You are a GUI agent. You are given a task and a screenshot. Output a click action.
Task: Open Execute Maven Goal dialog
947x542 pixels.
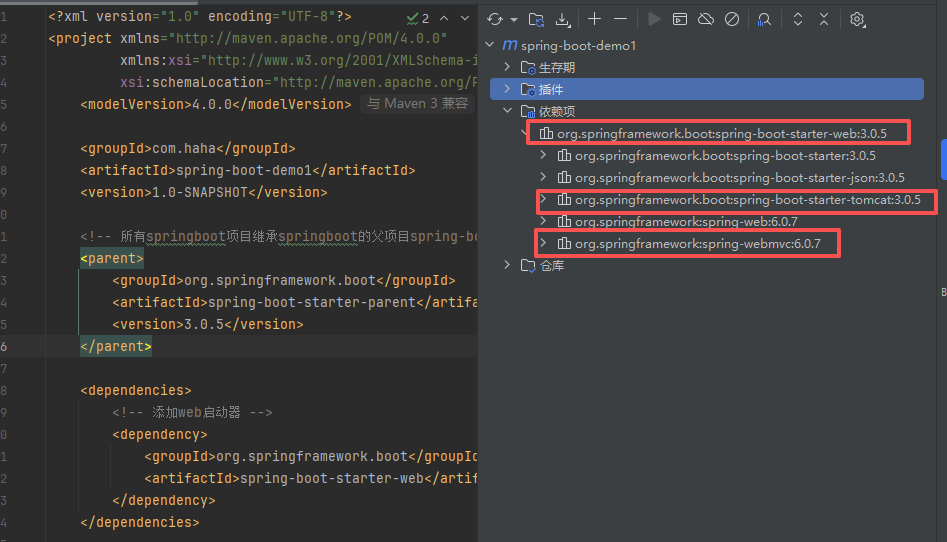pos(679,19)
